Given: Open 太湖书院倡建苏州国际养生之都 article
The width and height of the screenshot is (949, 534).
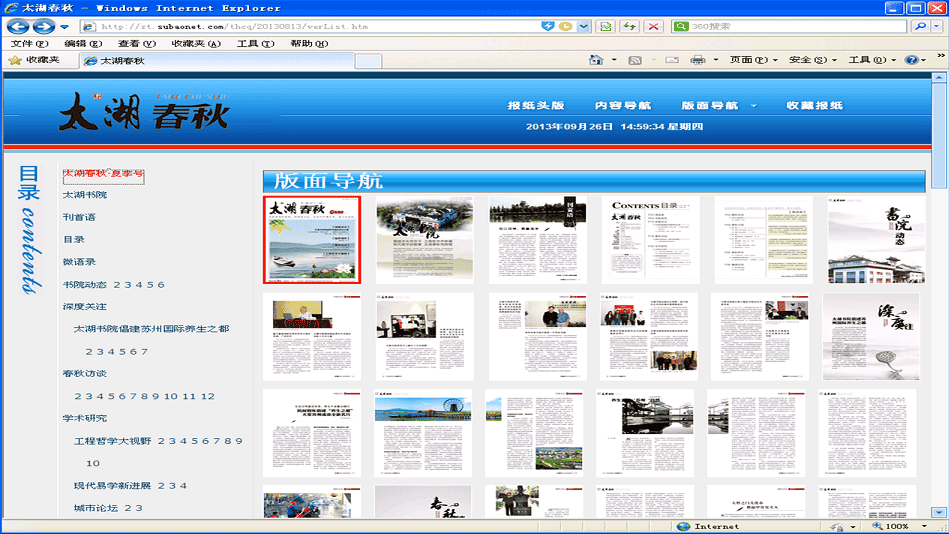Looking at the screenshot, I should pos(151,329).
